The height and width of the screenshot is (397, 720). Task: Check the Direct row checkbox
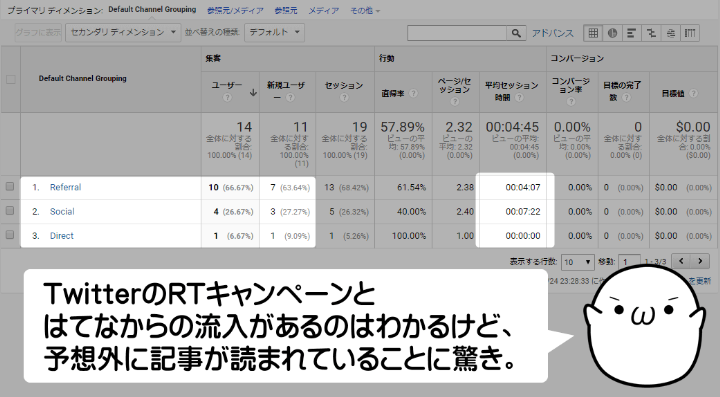pyautogui.click(x=10, y=235)
